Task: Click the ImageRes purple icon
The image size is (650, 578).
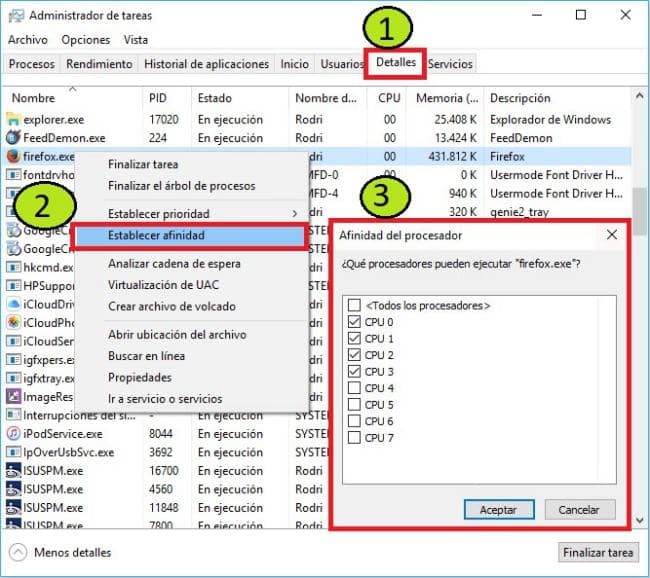Action: tap(13, 396)
